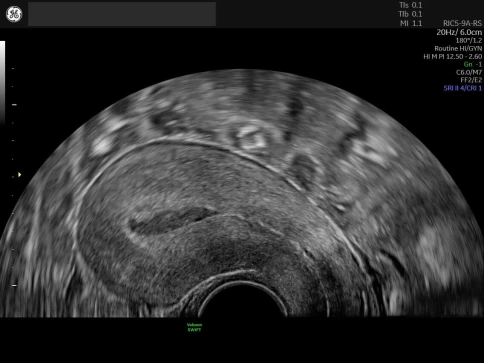This screenshot has width=484, height=363.
Task: Click the blue 'SRI II 4/CRI 1' label
Action: (x=463, y=88)
